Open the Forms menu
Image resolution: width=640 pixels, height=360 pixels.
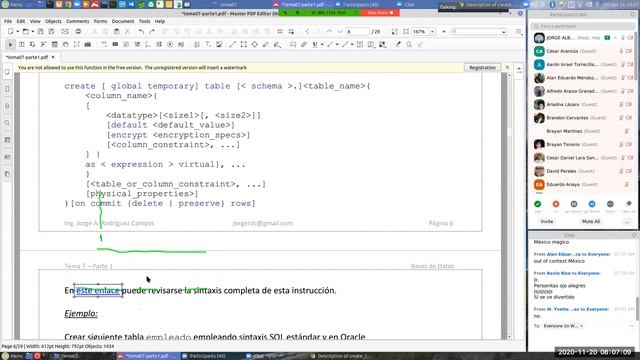[100, 21]
